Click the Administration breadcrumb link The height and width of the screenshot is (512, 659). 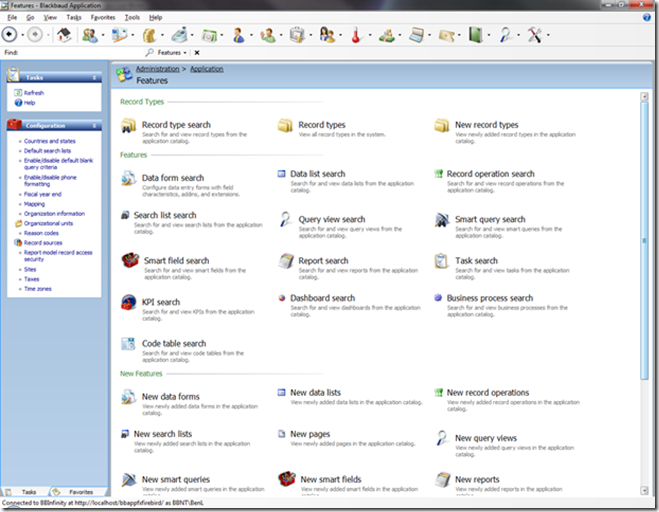click(158, 69)
